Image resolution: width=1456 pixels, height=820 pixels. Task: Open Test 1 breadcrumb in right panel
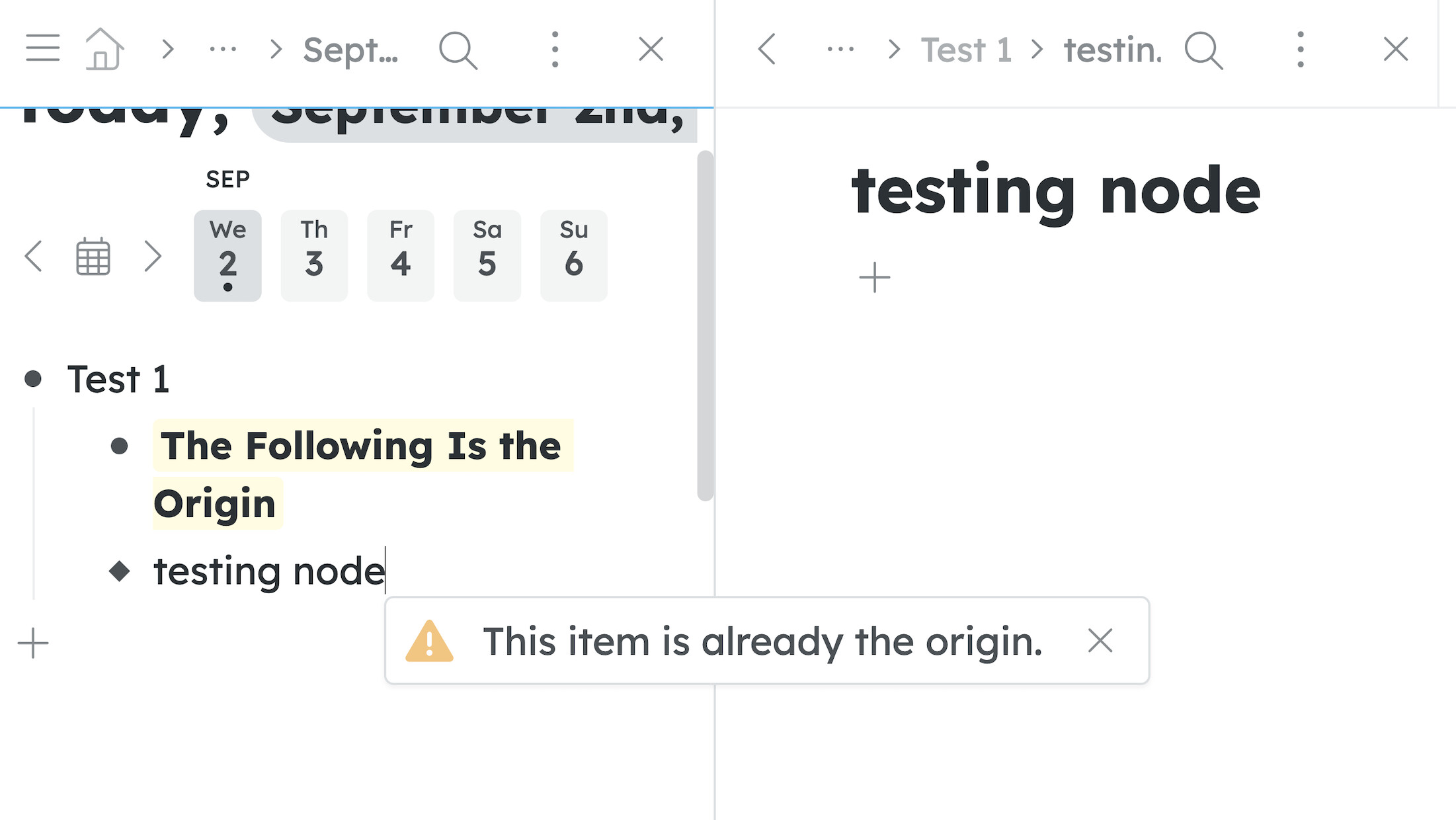[966, 50]
